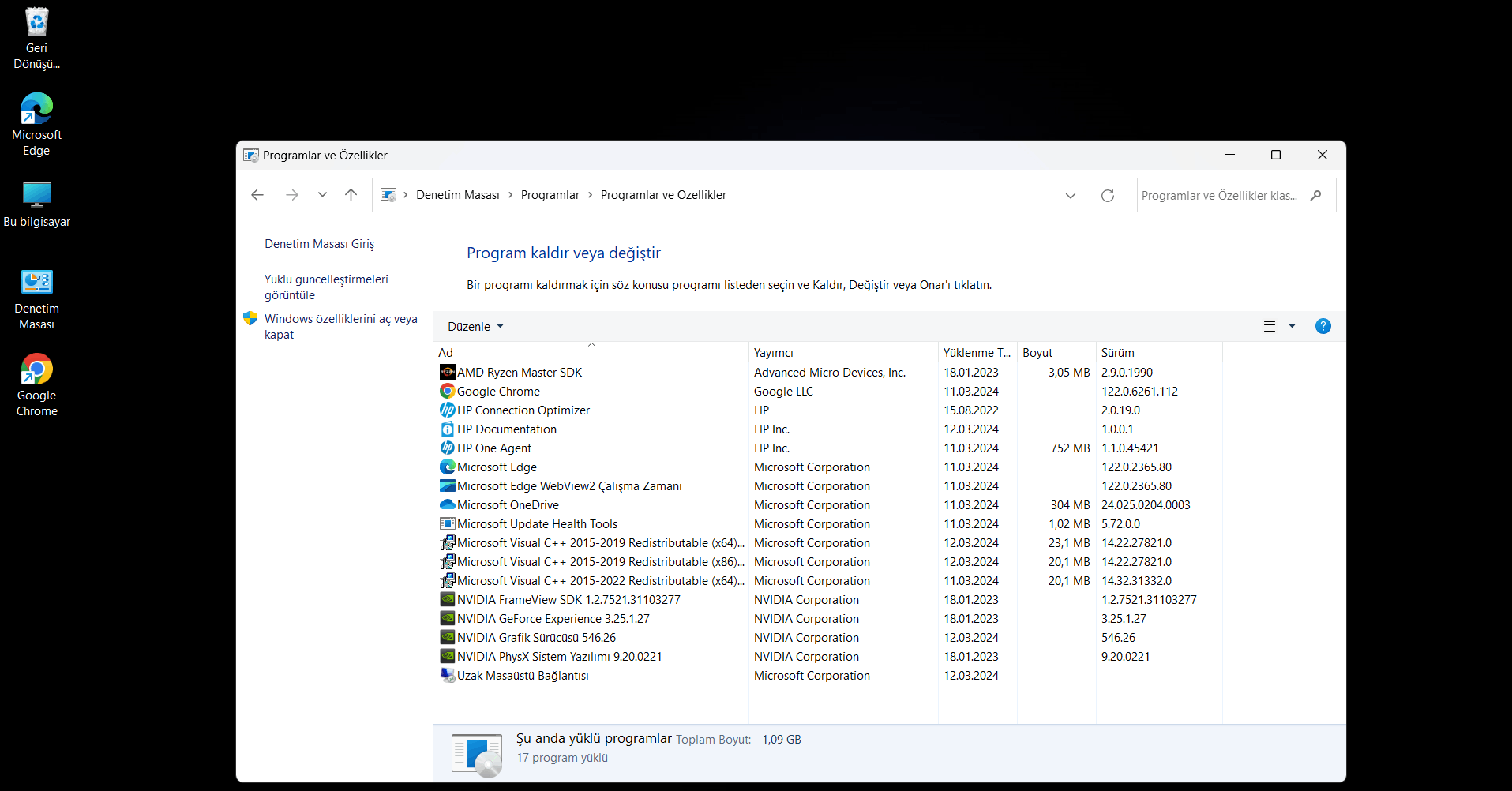The height and width of the screenshot is (791, 1512).
Task: Click version 1.2.7521.31103277 cell
Action: tap(1149, 599)
